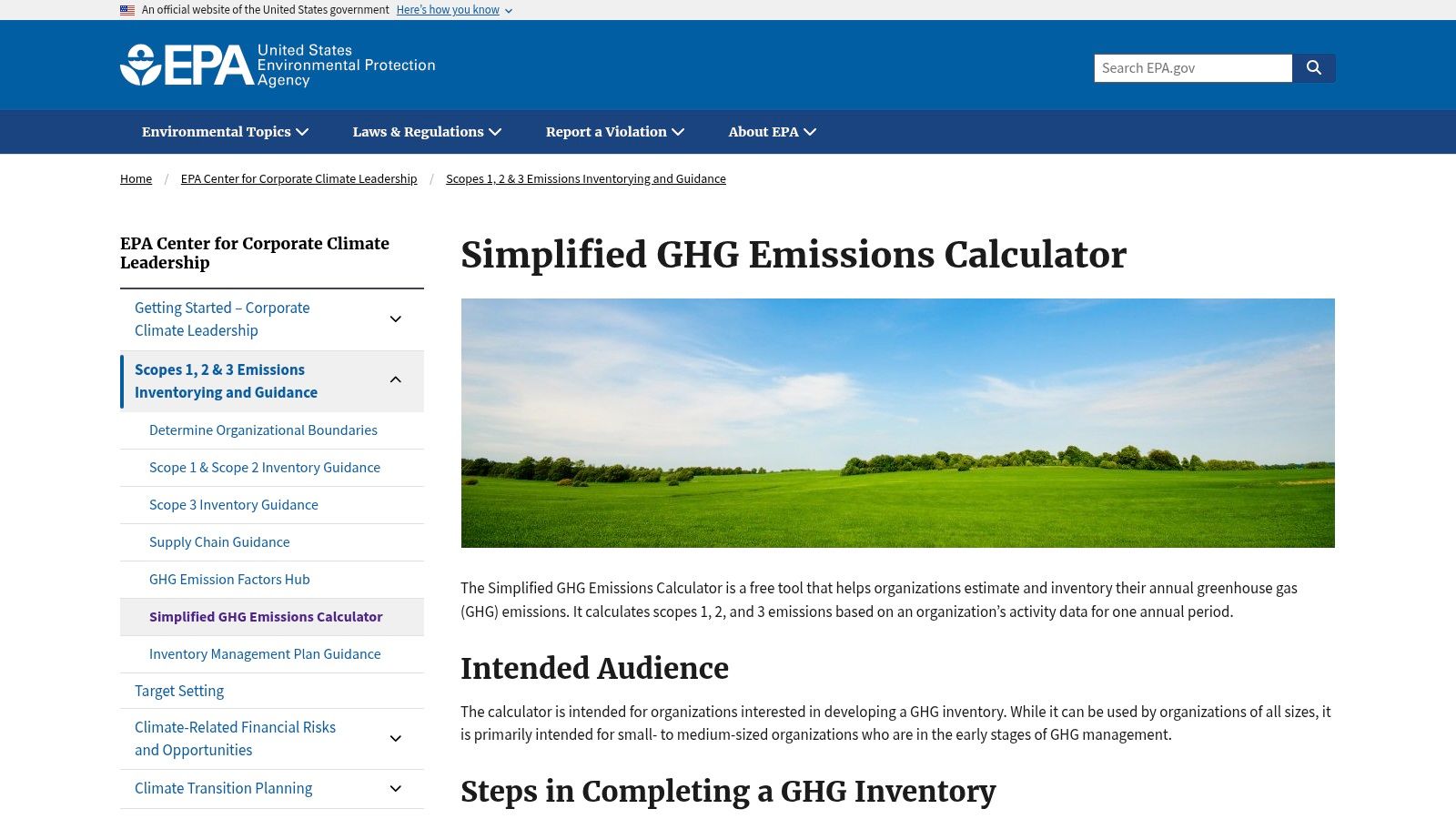The height and width of the screenshot is (819, 1456).
Task: Expand the Climate Transition Planning section
Action: tap(395, 788)
